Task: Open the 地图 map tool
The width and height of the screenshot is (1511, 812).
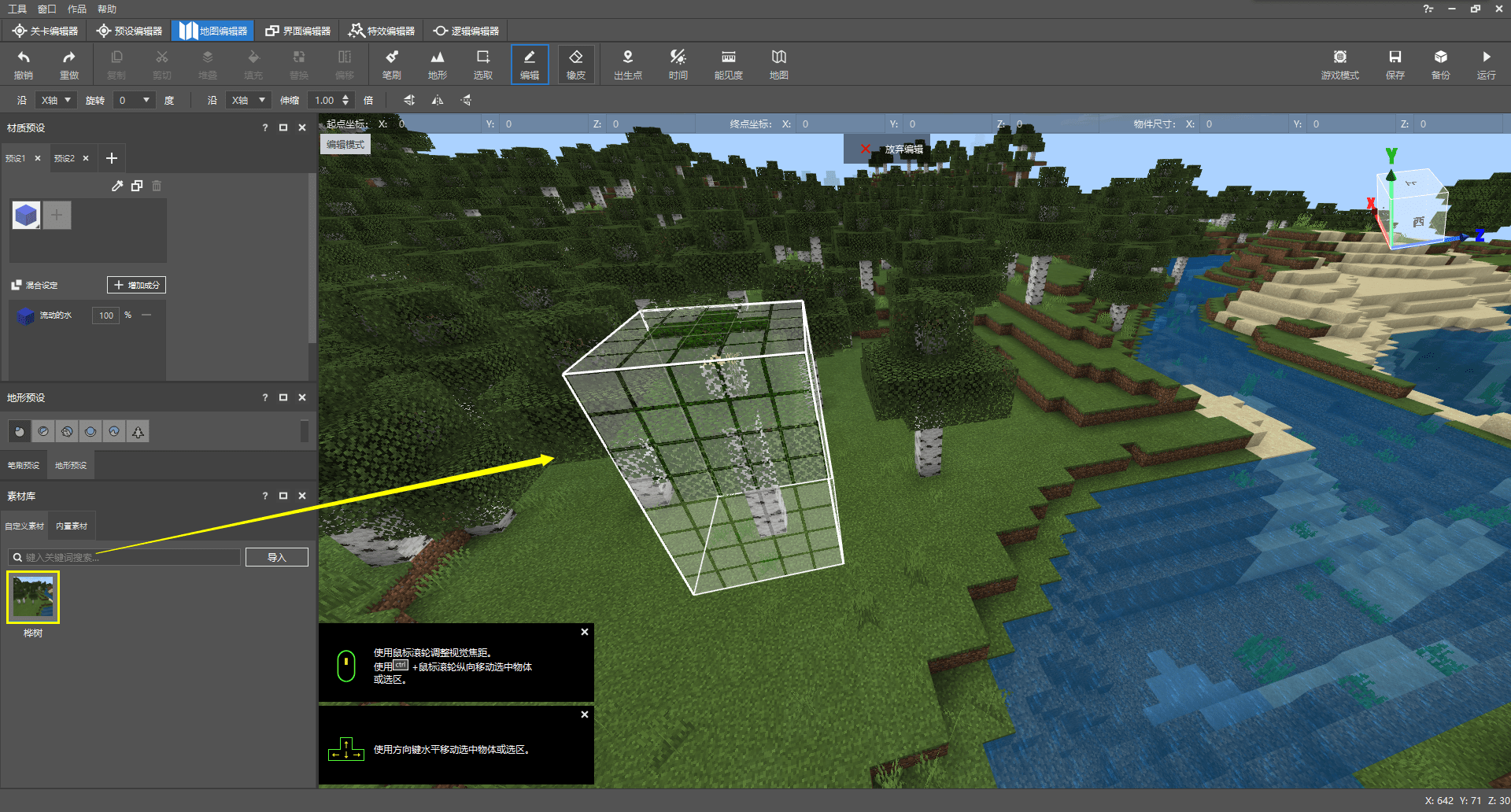Action: pos(779,64)
